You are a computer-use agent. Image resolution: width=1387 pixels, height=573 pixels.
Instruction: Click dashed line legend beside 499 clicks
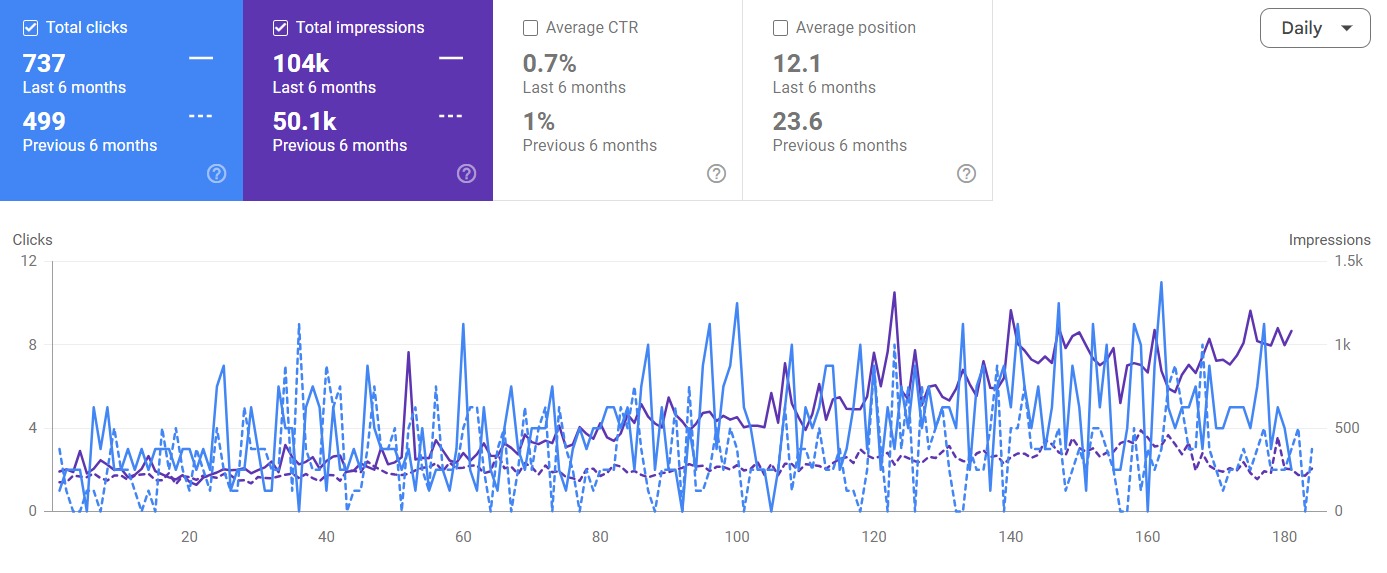[201, 116]
